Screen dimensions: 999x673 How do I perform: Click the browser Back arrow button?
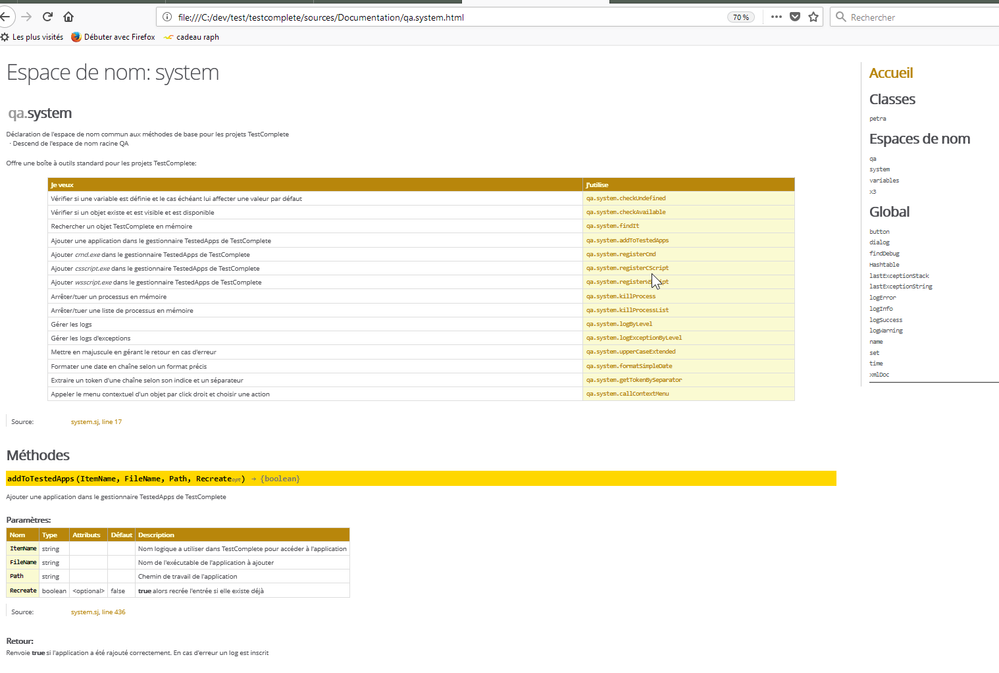coord(6,17)
